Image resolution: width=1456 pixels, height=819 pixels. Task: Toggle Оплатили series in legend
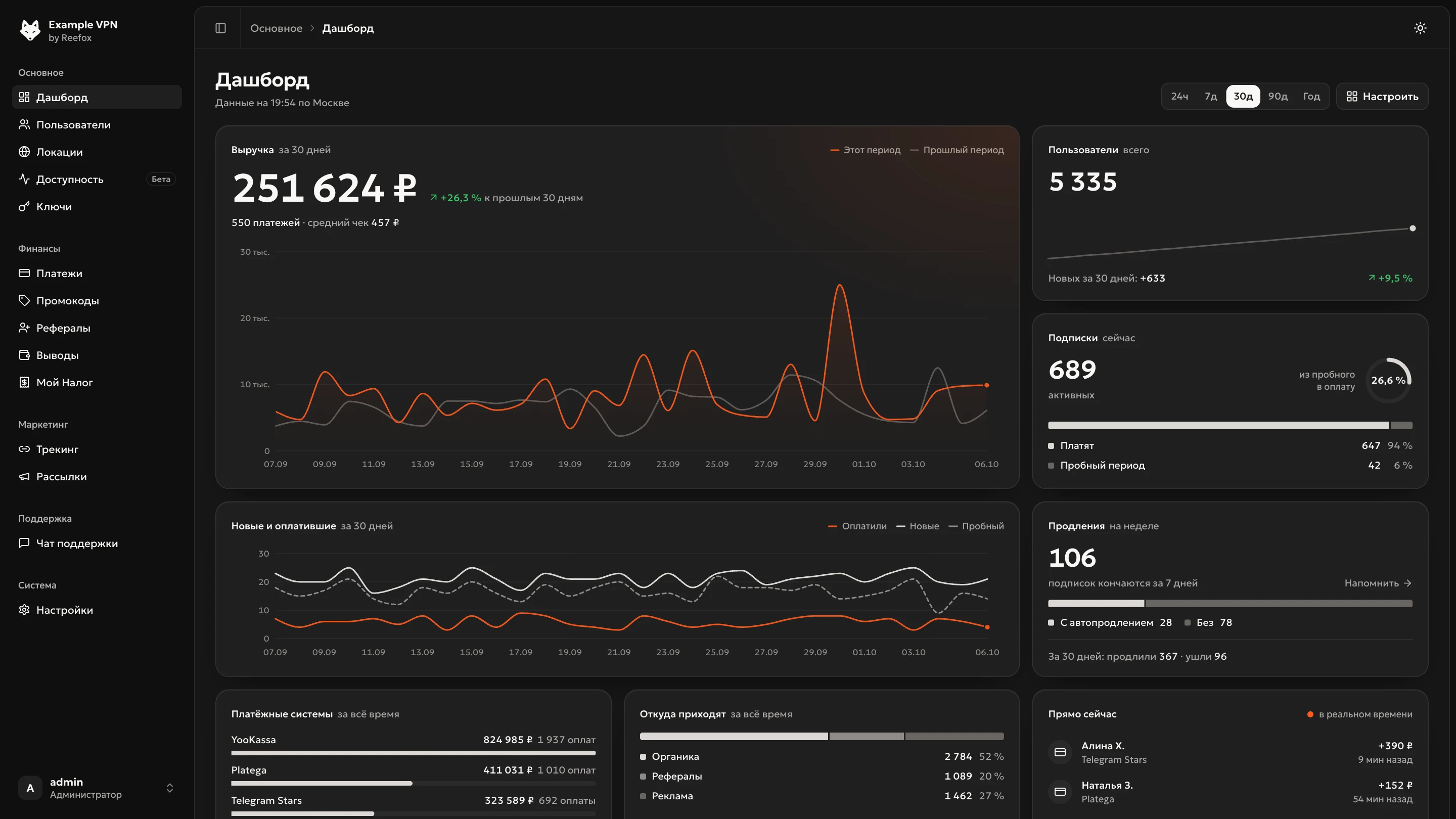coord(857,526)
